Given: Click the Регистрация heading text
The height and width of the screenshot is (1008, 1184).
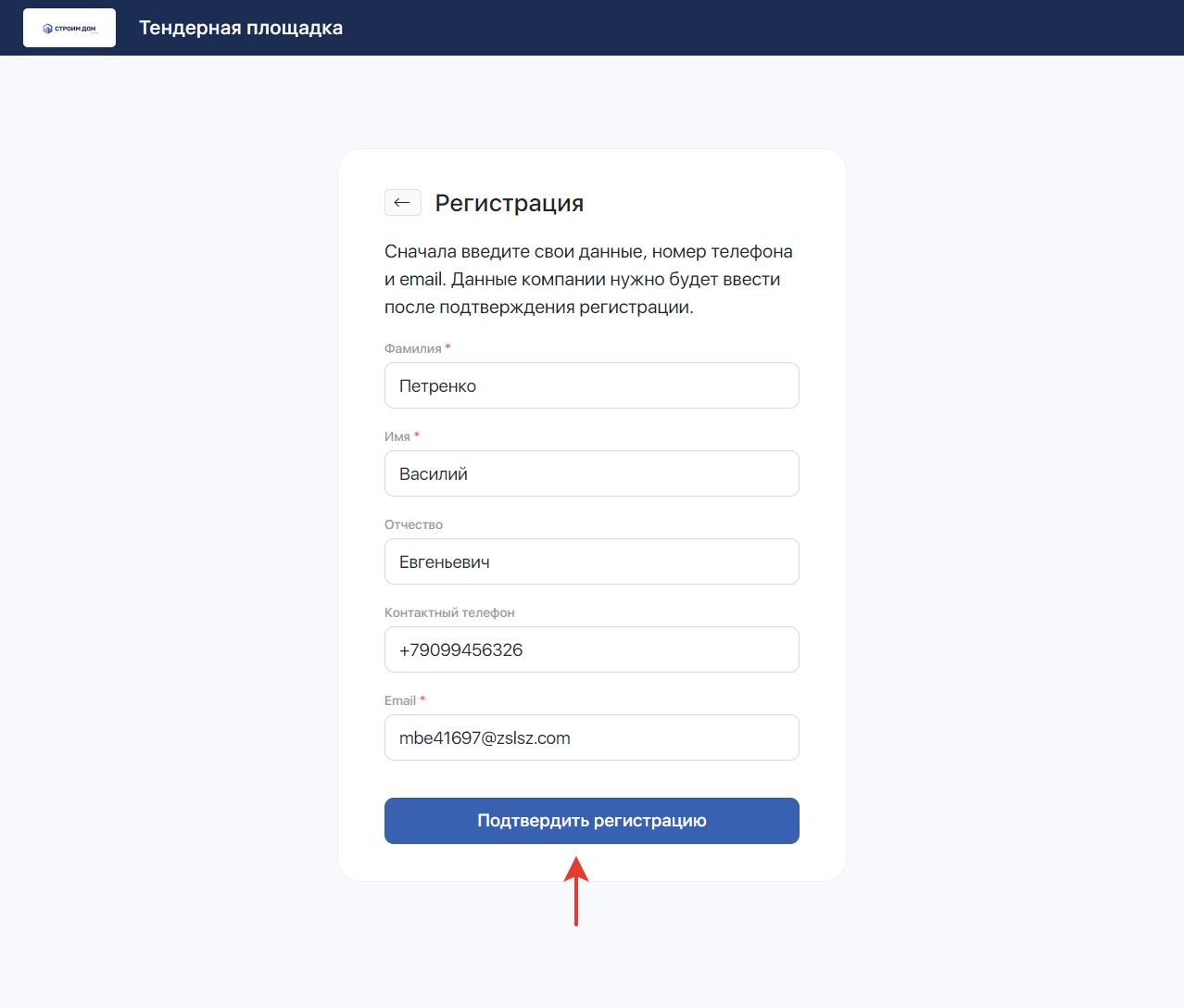Looking at the screenshot, I should click(510, 203).
